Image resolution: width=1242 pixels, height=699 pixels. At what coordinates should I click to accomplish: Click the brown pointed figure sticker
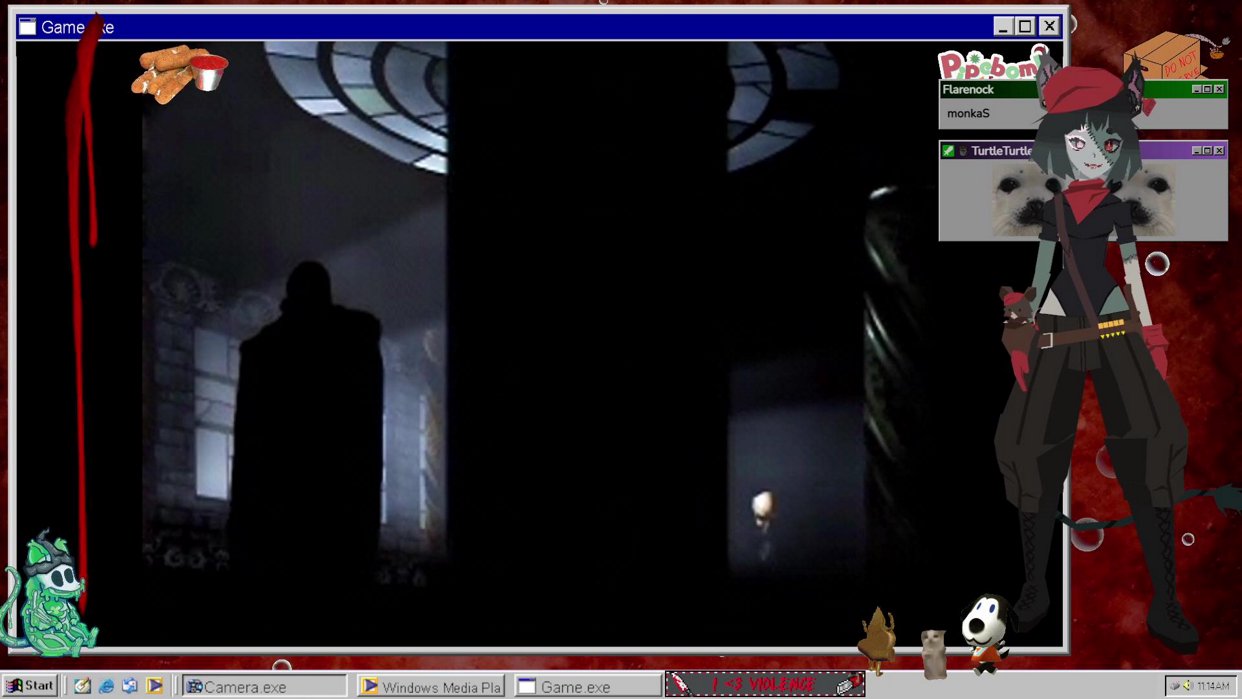(x=878, y=640)
